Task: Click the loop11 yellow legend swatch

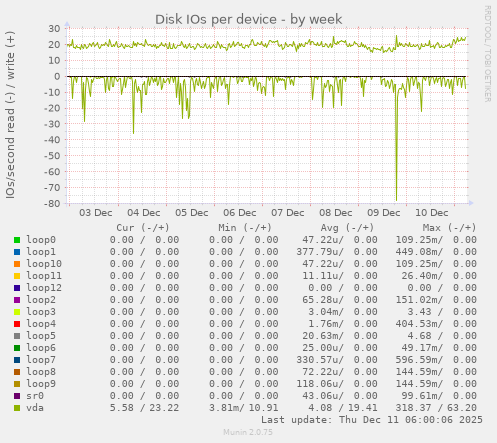Action: point(17,276)
